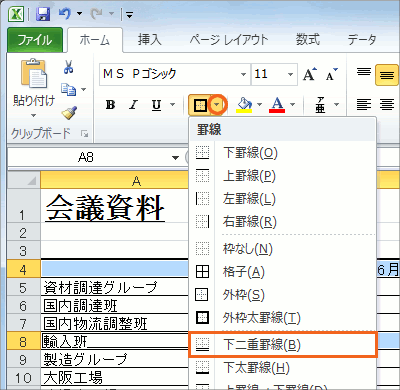Switch to the ホーム tab
Image resolution: width=400 pixels, height=390 pixels.
coord(95,40)
